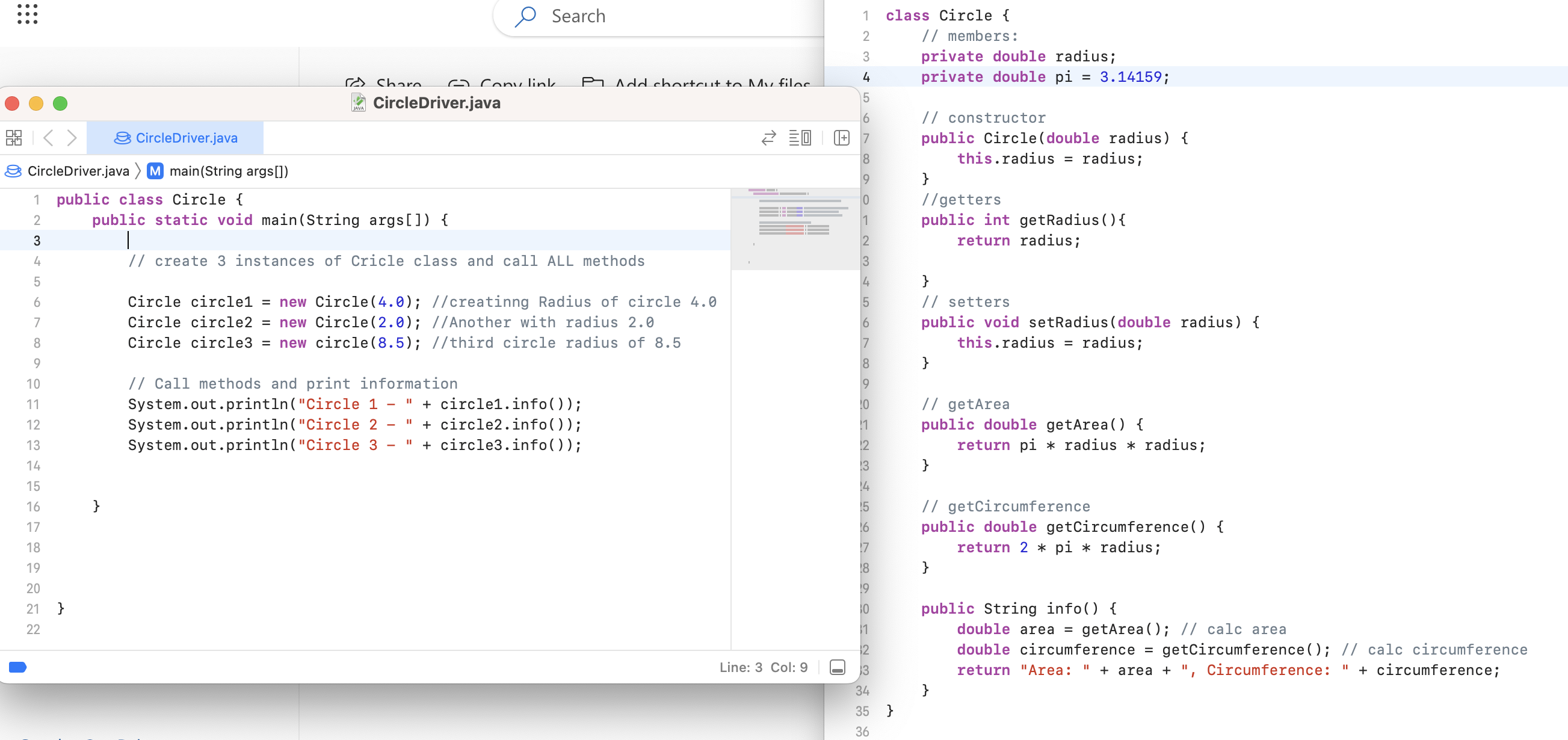
Task: Open the related items grid icon
Action: coord(14,138)
